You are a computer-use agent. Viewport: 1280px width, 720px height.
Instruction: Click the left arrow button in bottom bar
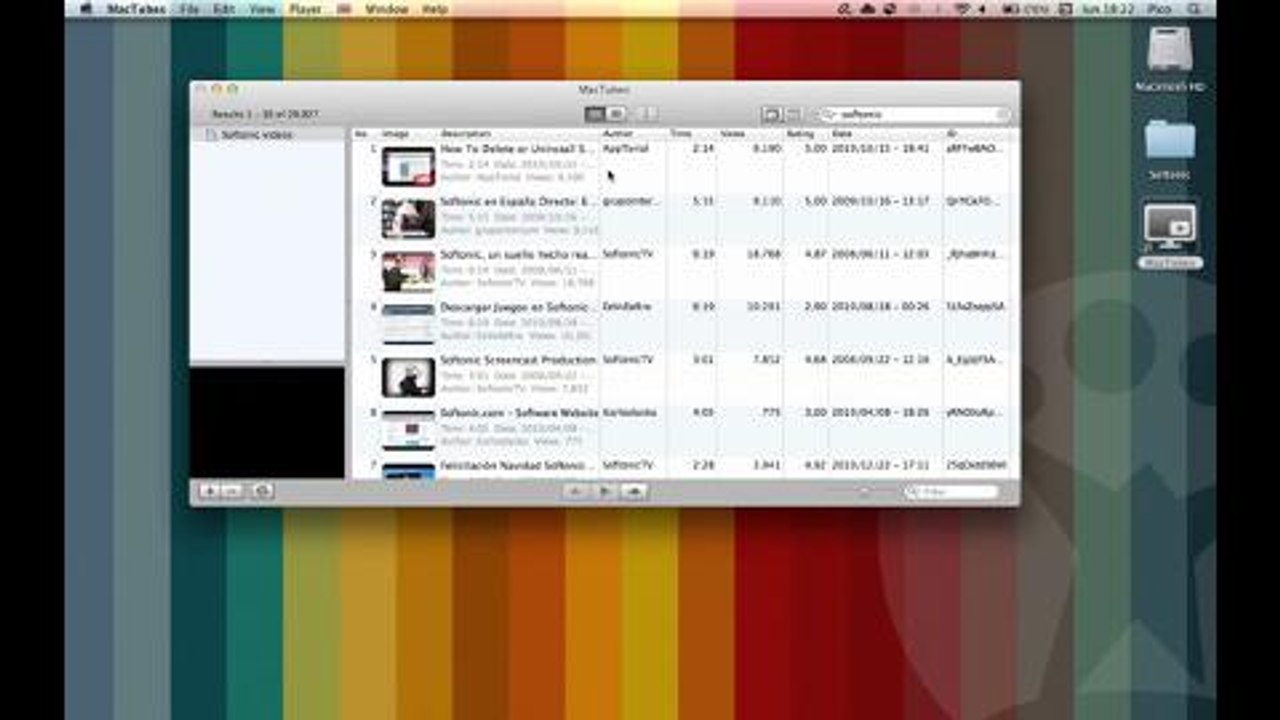[x=575, y=491]
